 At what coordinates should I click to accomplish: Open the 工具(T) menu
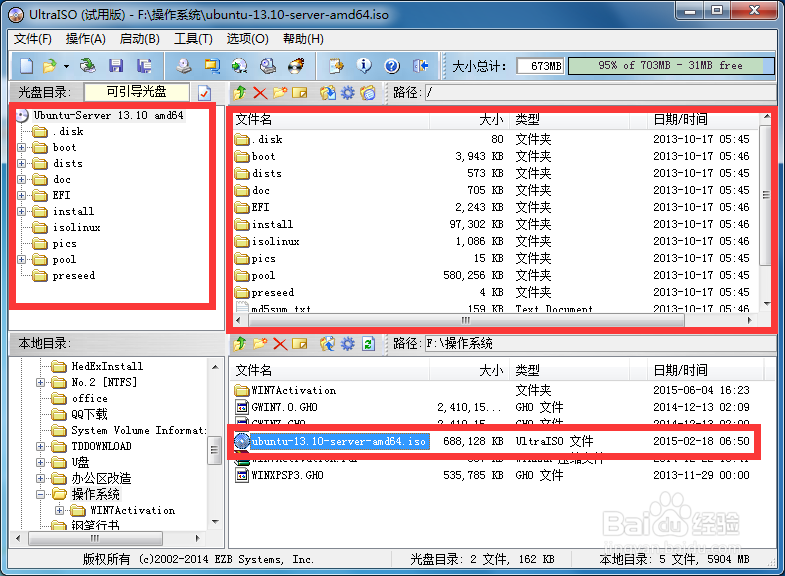pos(193,39)
